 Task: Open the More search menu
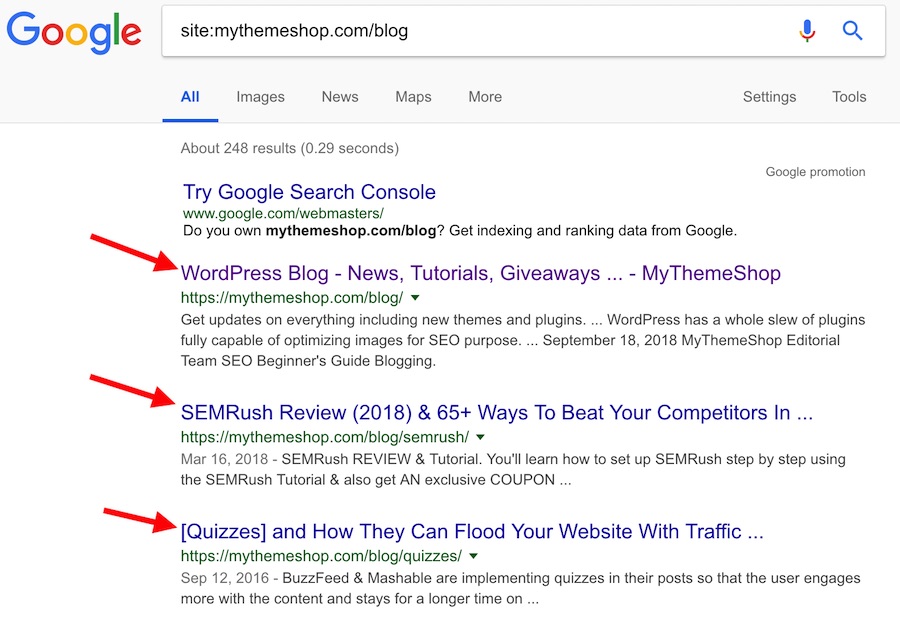click(485, 97)
